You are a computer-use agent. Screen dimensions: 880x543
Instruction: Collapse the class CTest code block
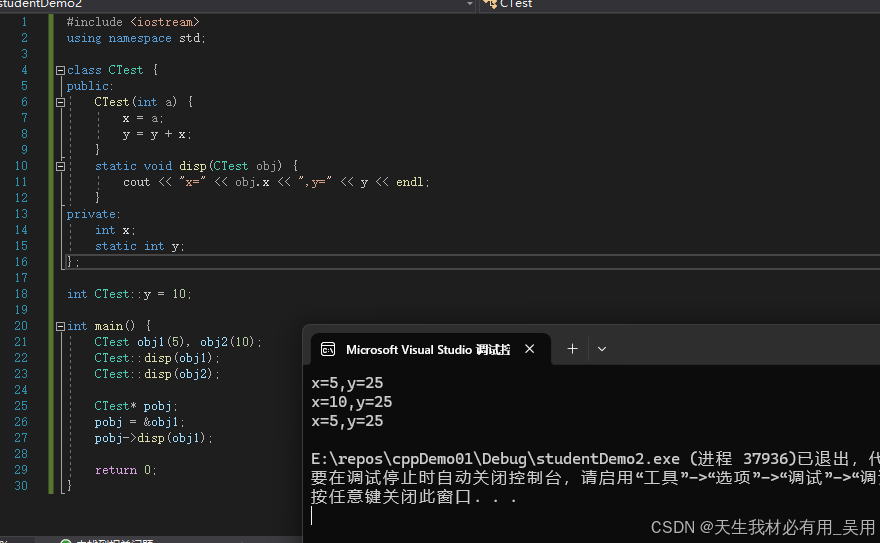coord(60,70)
